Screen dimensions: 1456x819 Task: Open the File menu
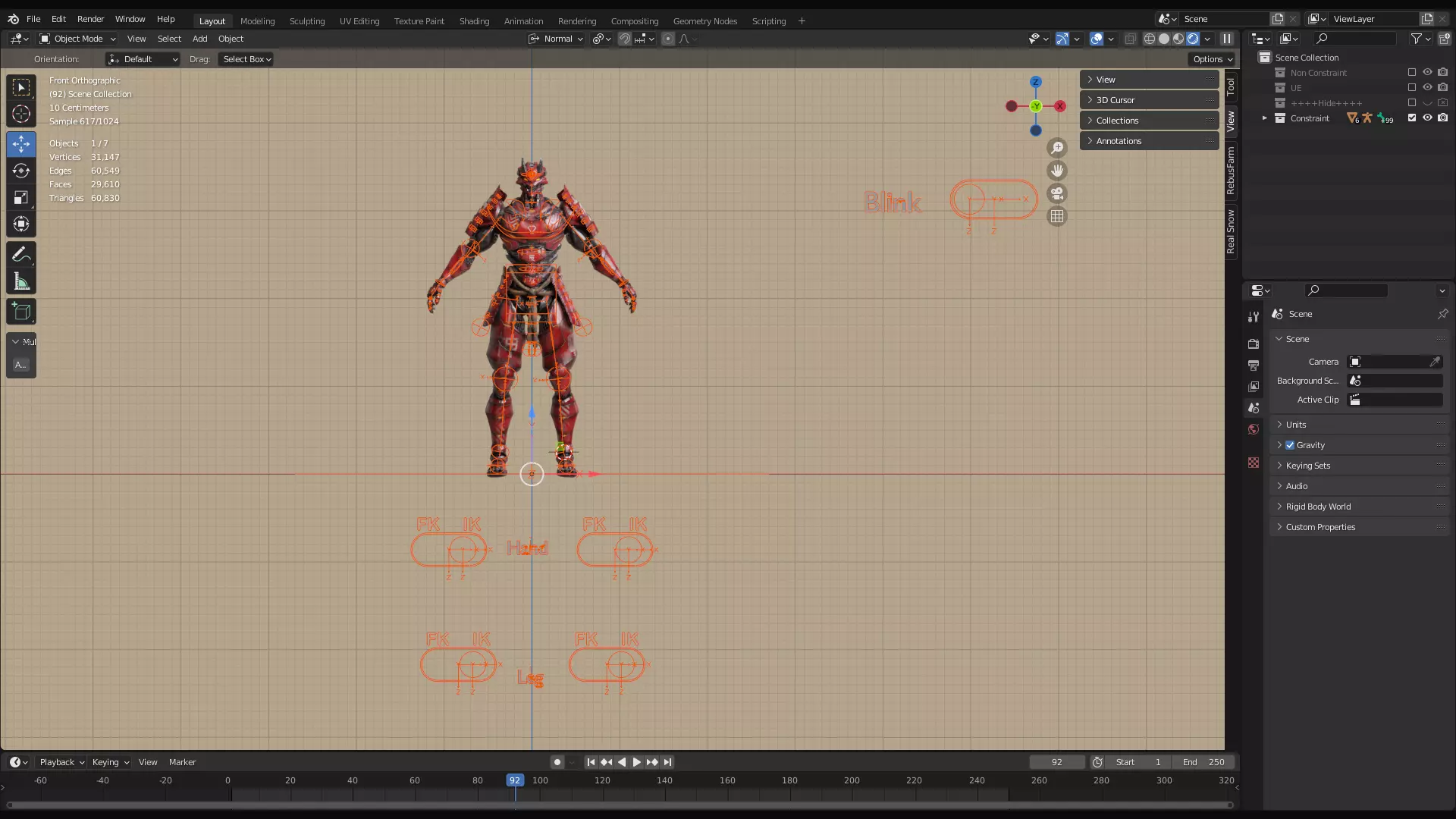click(33, 19)
